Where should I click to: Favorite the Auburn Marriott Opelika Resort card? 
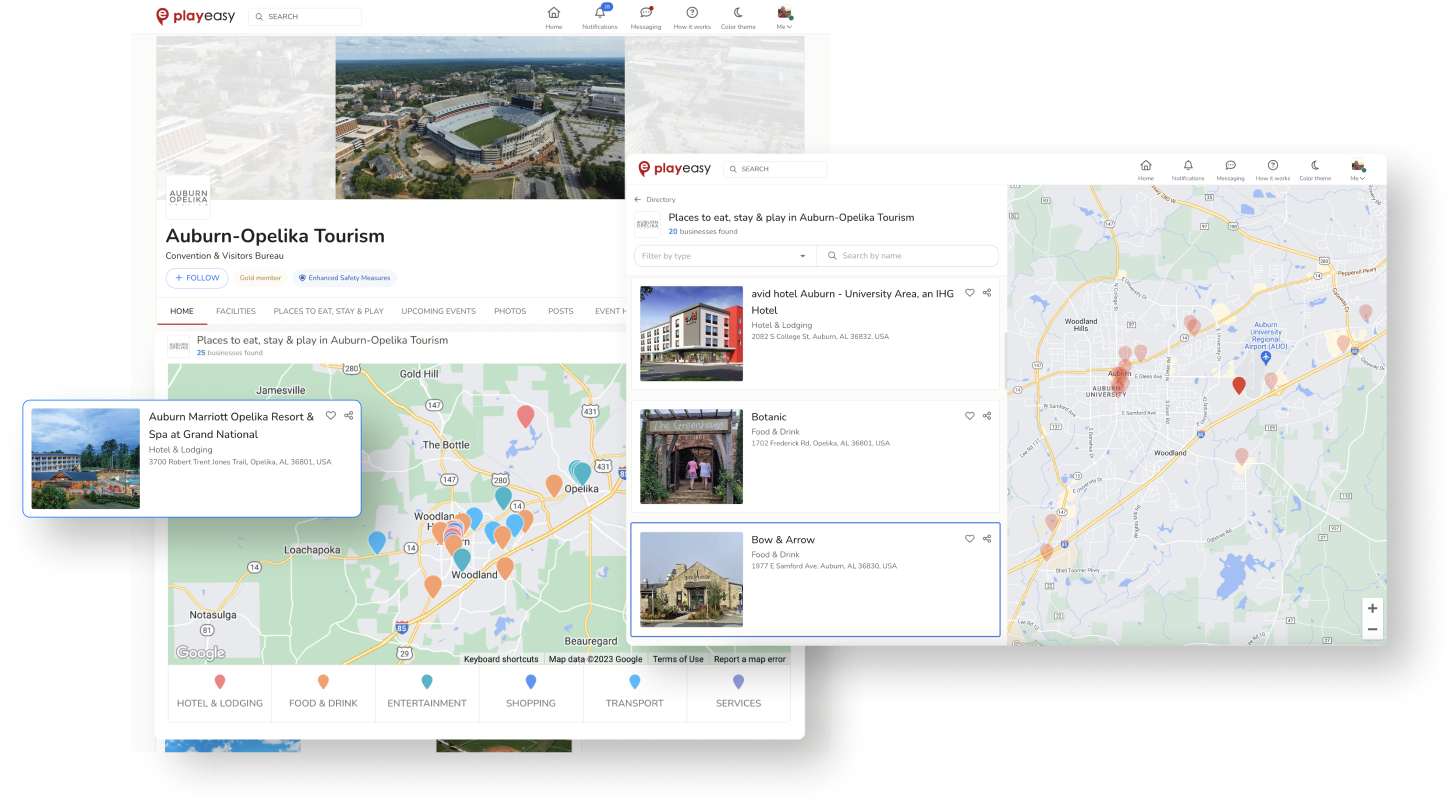(331, 416)
